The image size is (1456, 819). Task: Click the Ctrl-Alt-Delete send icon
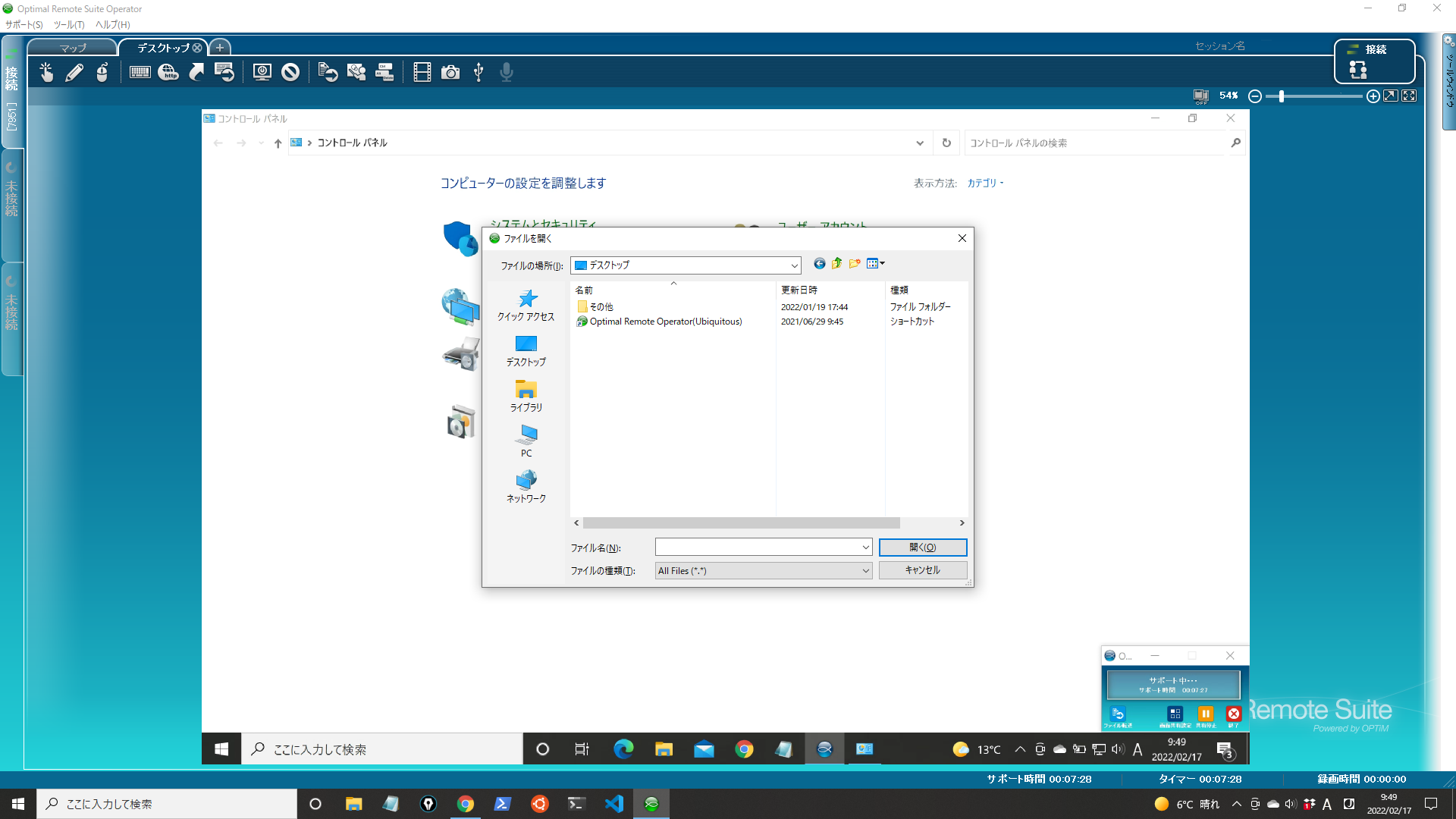[384, 72]
